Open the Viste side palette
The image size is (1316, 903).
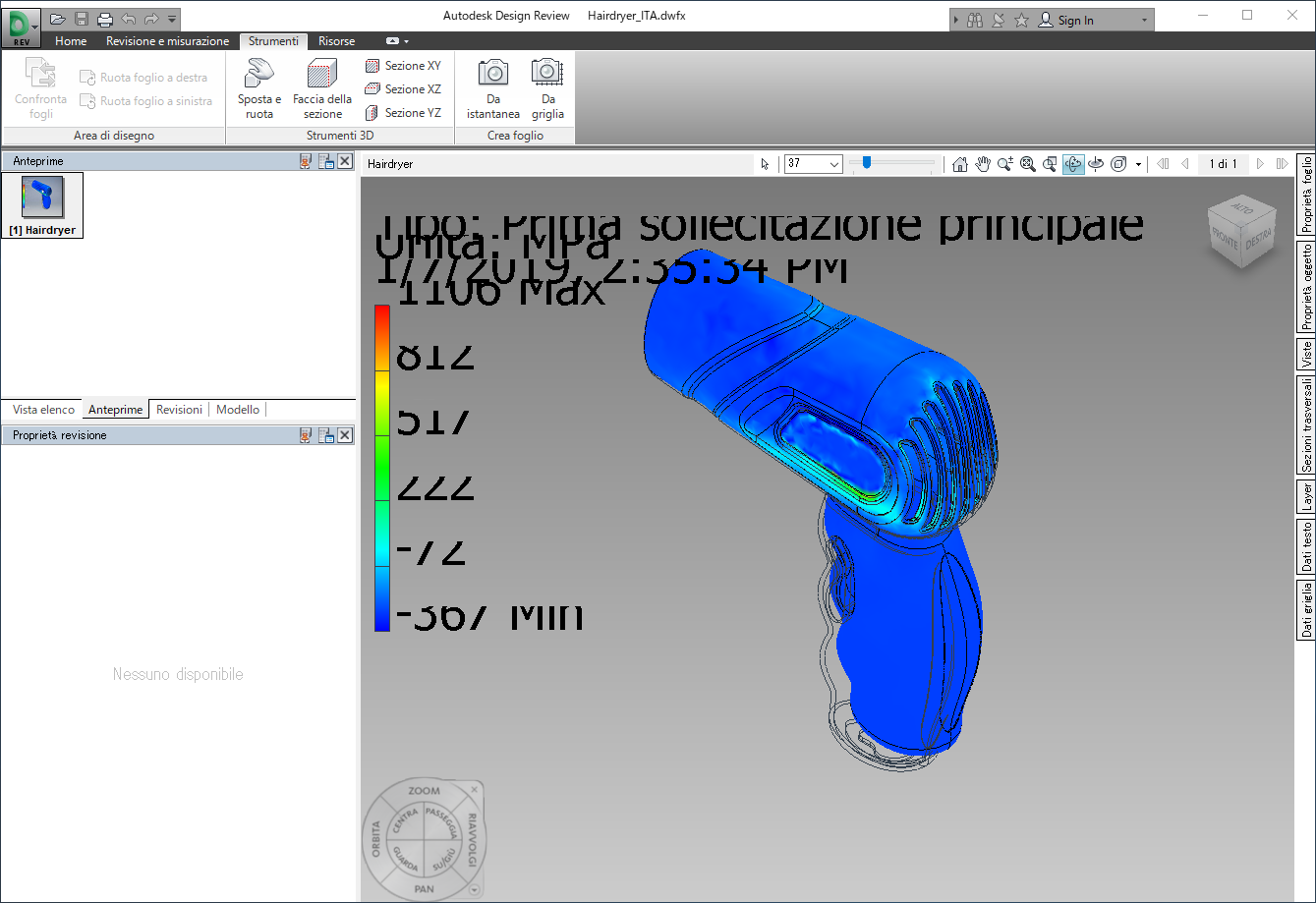(x=1306, y=354)
